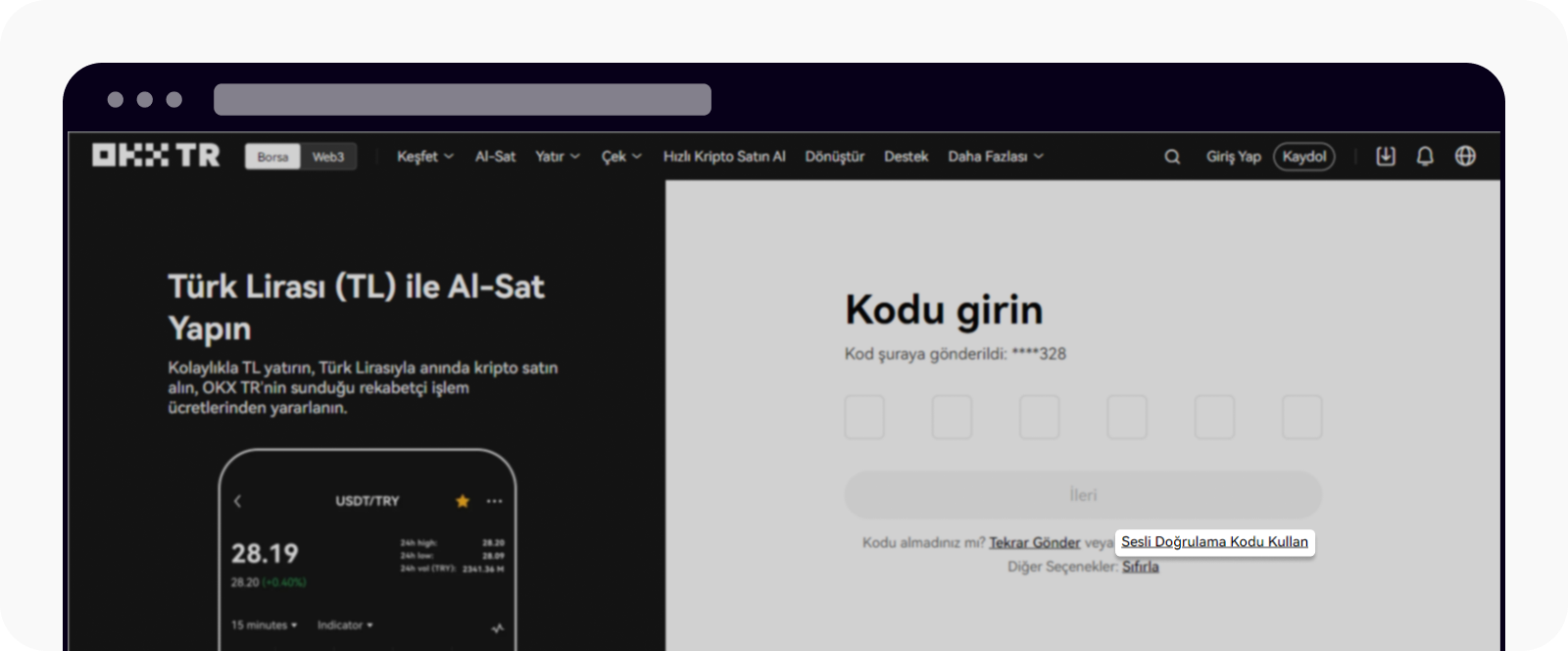Image resolution: width=1568 pixels, height=651 pixels.
Task: Expand the Daha Fazlası dropdown
Action: 996,157
